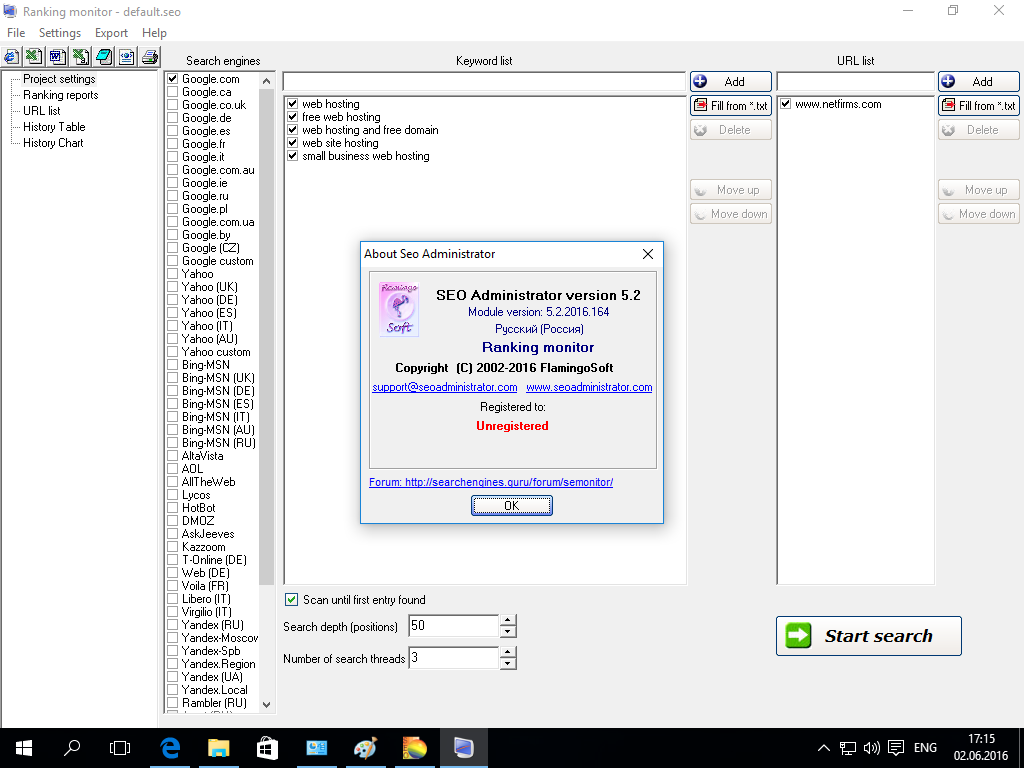Open the Help menu
The width and height of the screenshot is (1024, 768).
coord(154,33)
